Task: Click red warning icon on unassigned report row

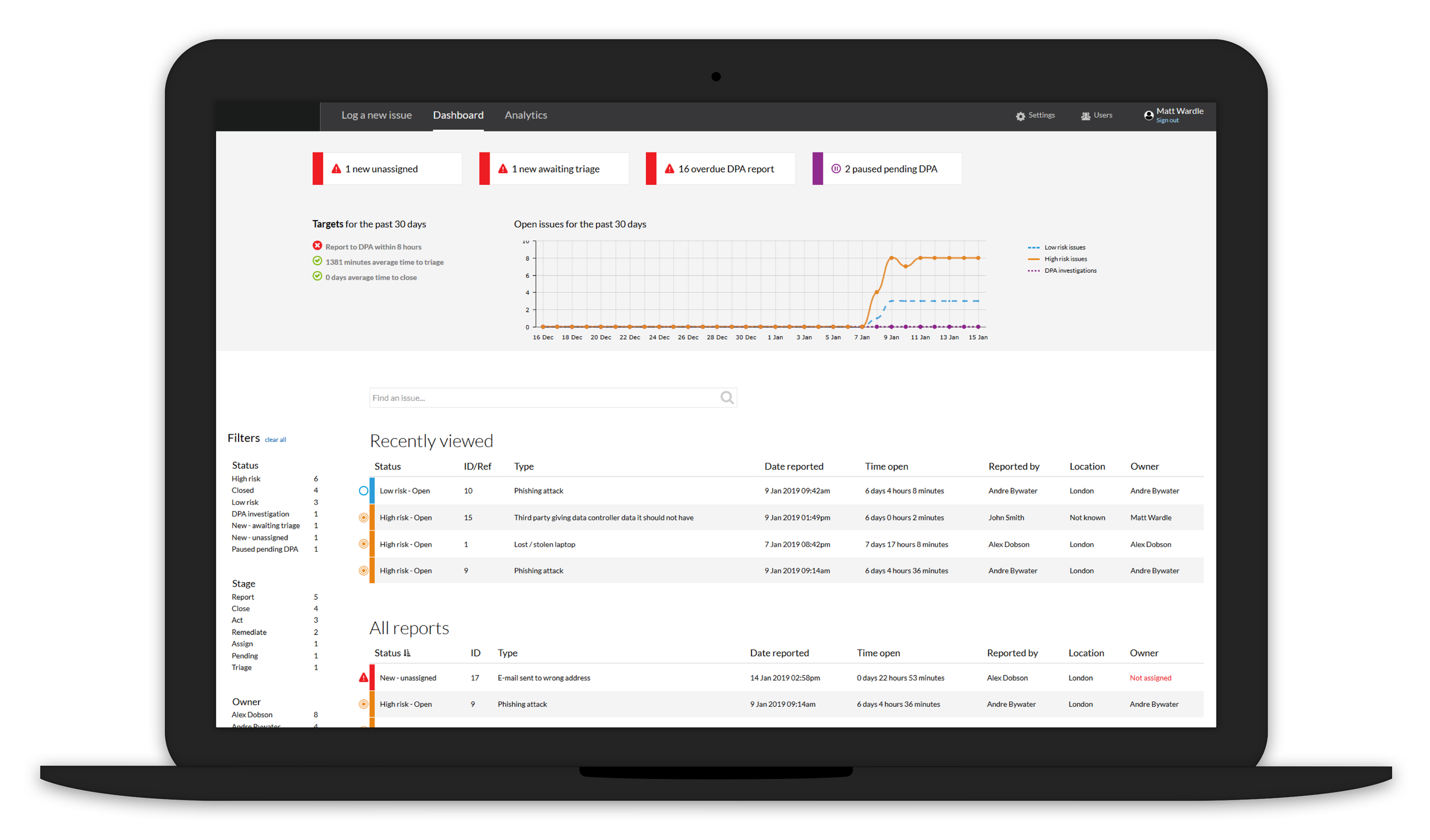Action: [363, 678]
